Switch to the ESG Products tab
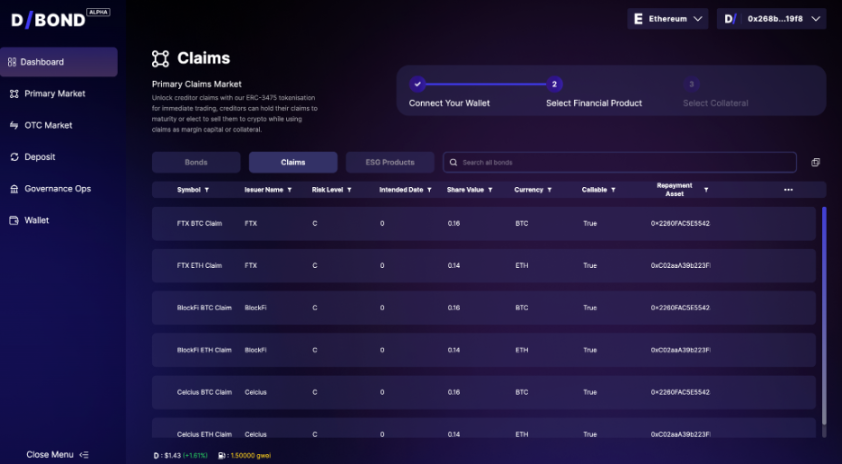 pos(389,162)
